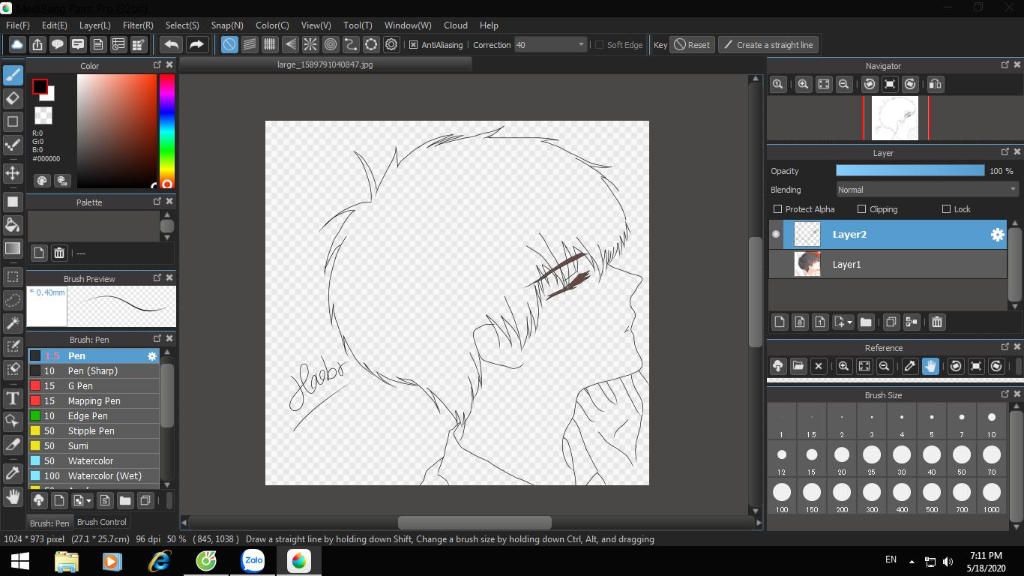
Task: Open a reference image folder icon
Action: coord(798,366)
